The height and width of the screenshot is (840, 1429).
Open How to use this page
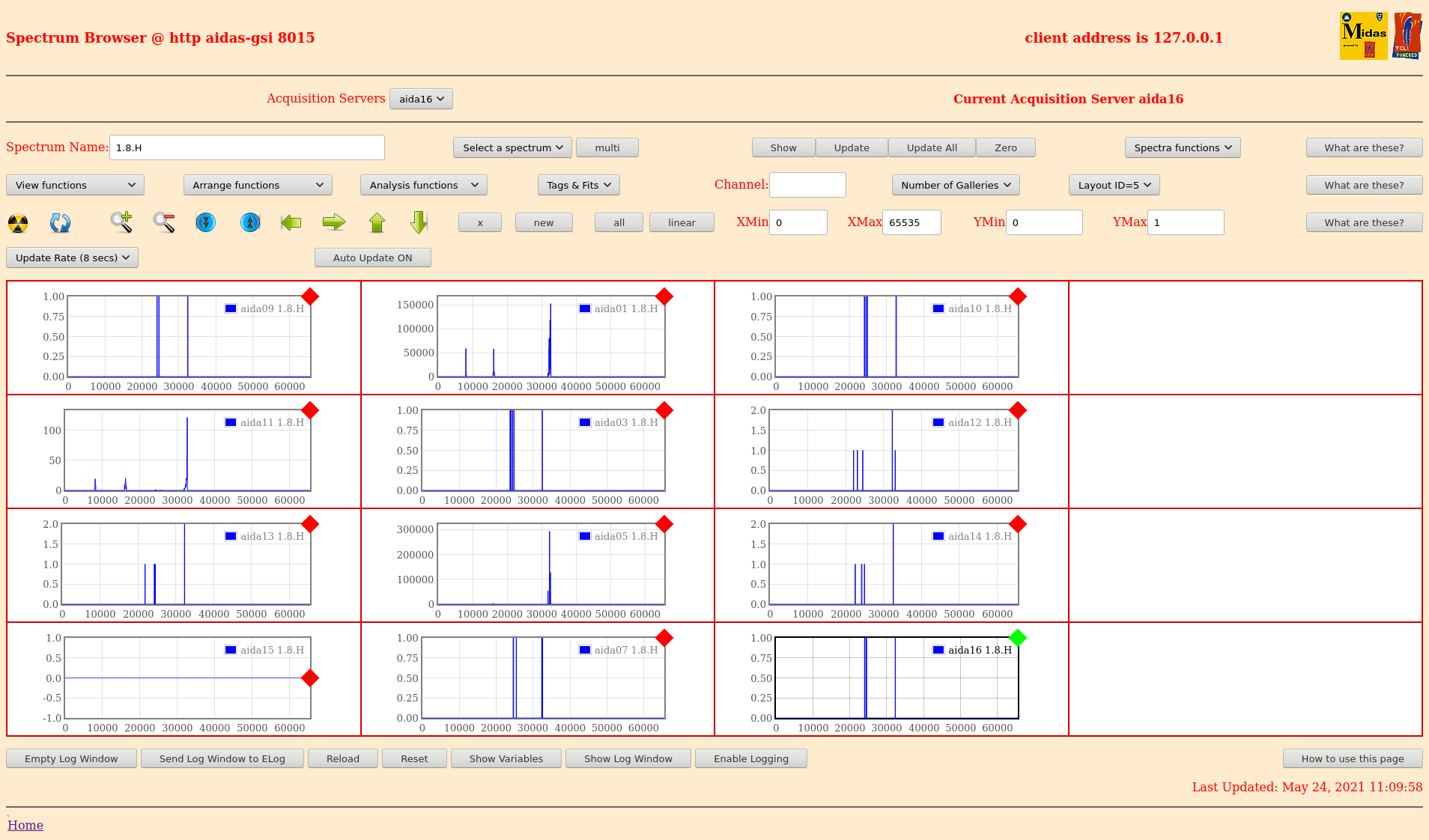pos(1353,758)
